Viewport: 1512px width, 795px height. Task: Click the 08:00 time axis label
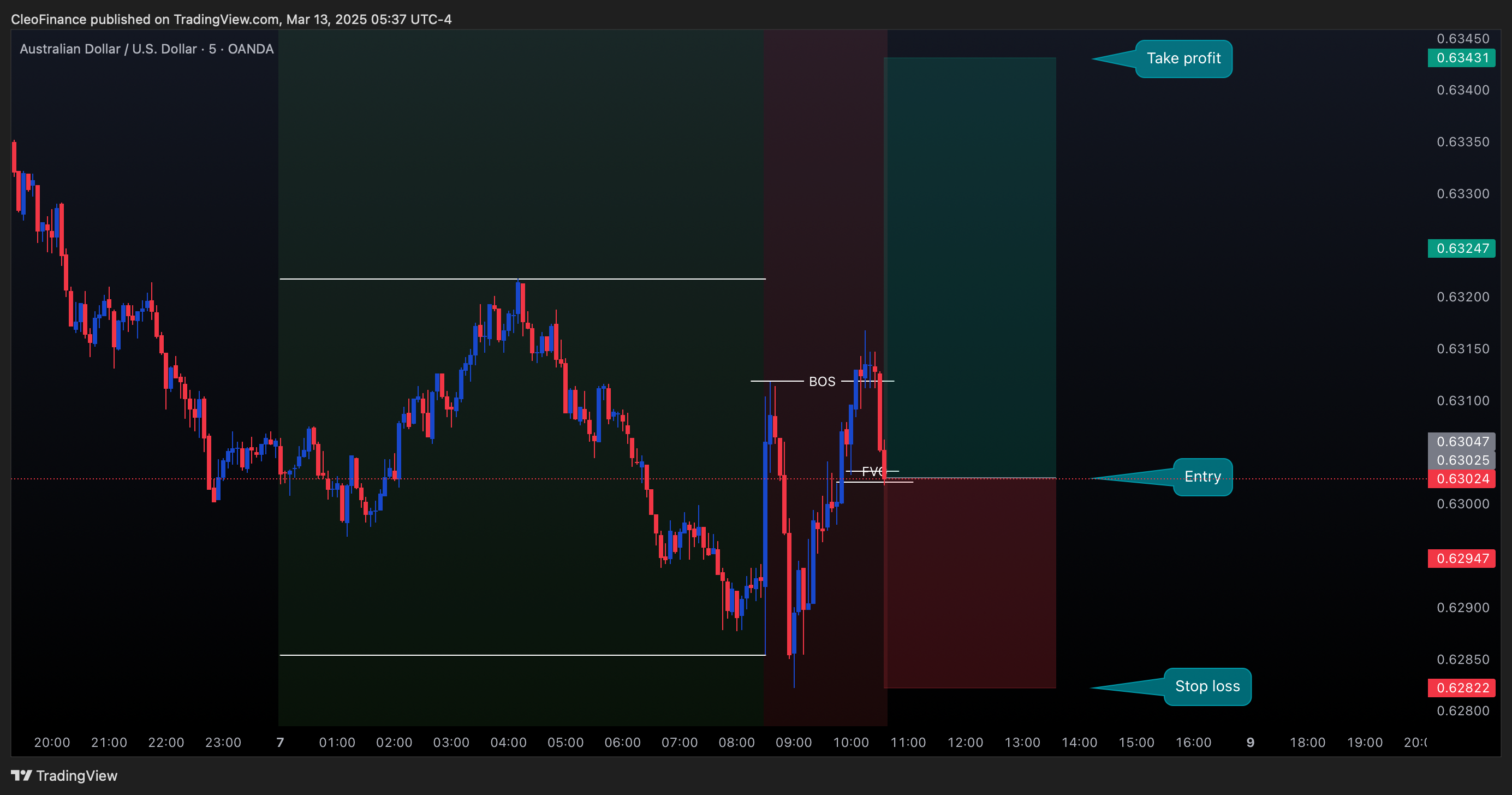pos(737,743)
